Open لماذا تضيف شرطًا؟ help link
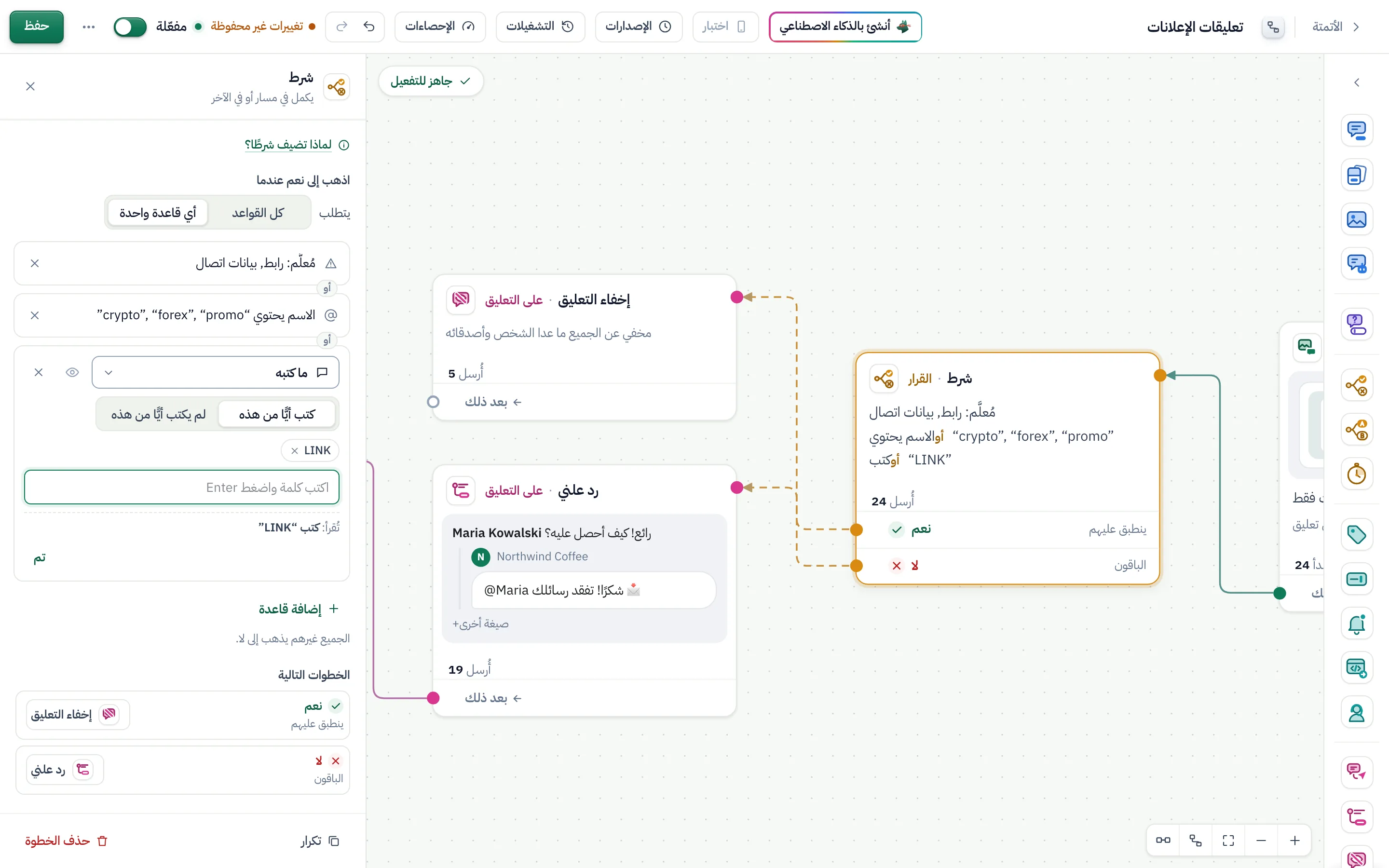The image size is (1389, 868). coord(288,145)
